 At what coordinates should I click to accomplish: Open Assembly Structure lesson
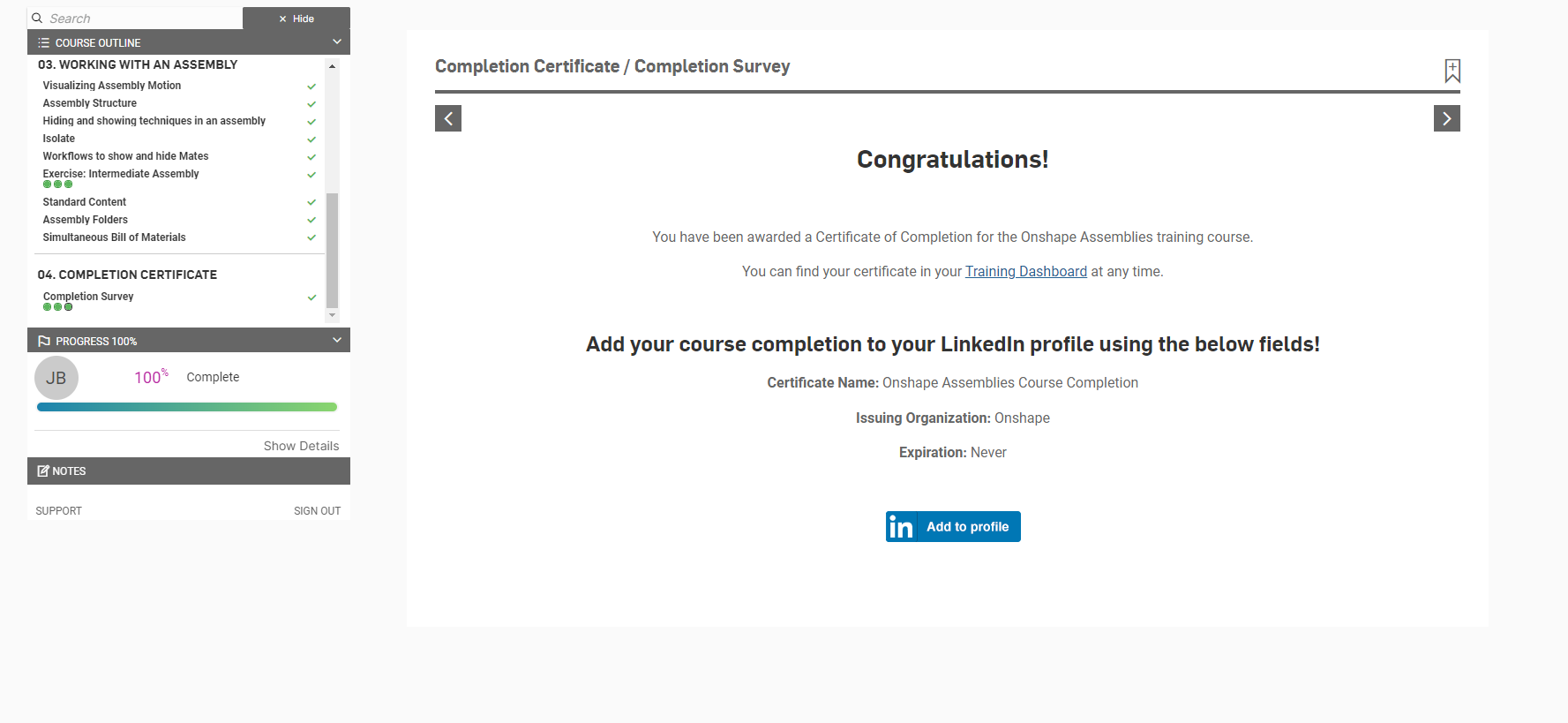(90, 103)
